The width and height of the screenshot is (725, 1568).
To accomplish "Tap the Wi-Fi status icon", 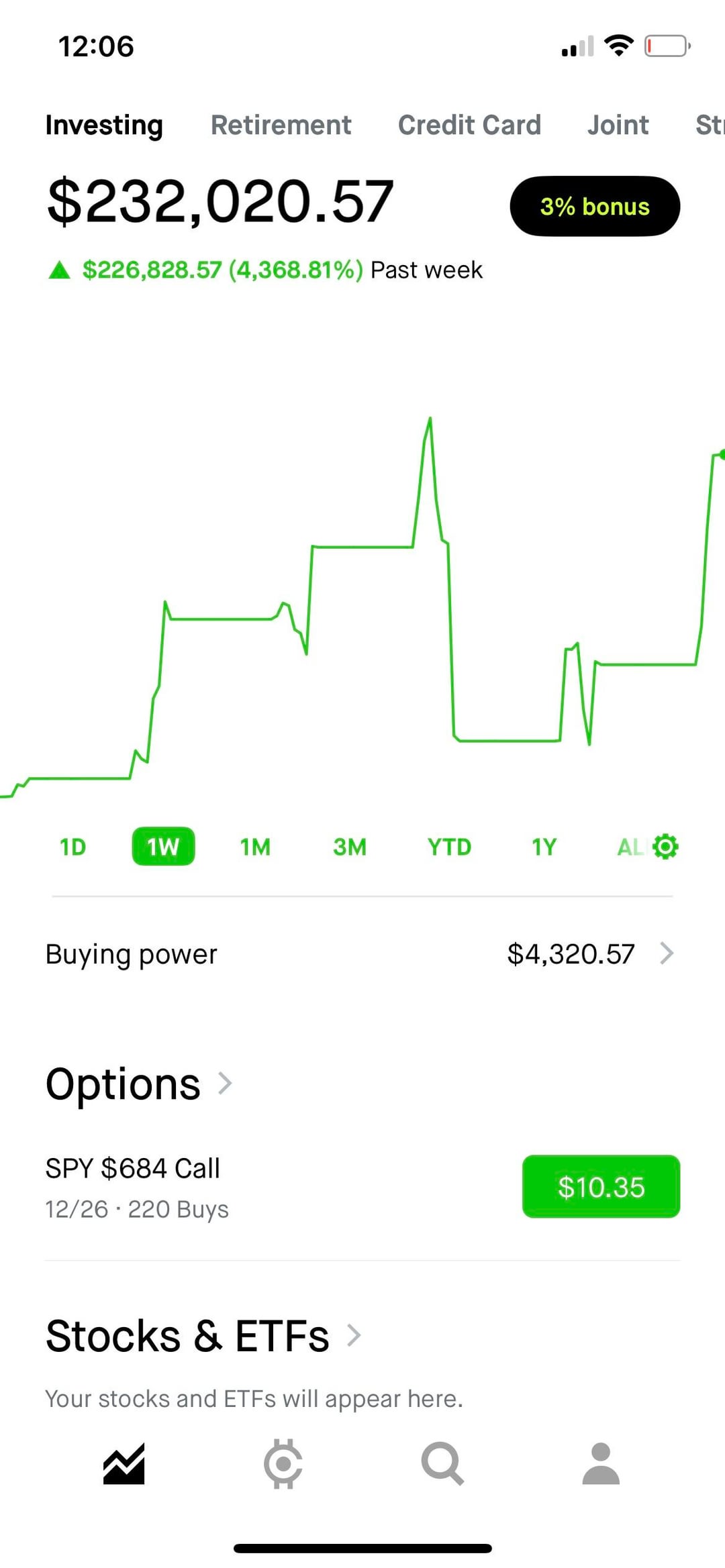I will coord(618,46).
